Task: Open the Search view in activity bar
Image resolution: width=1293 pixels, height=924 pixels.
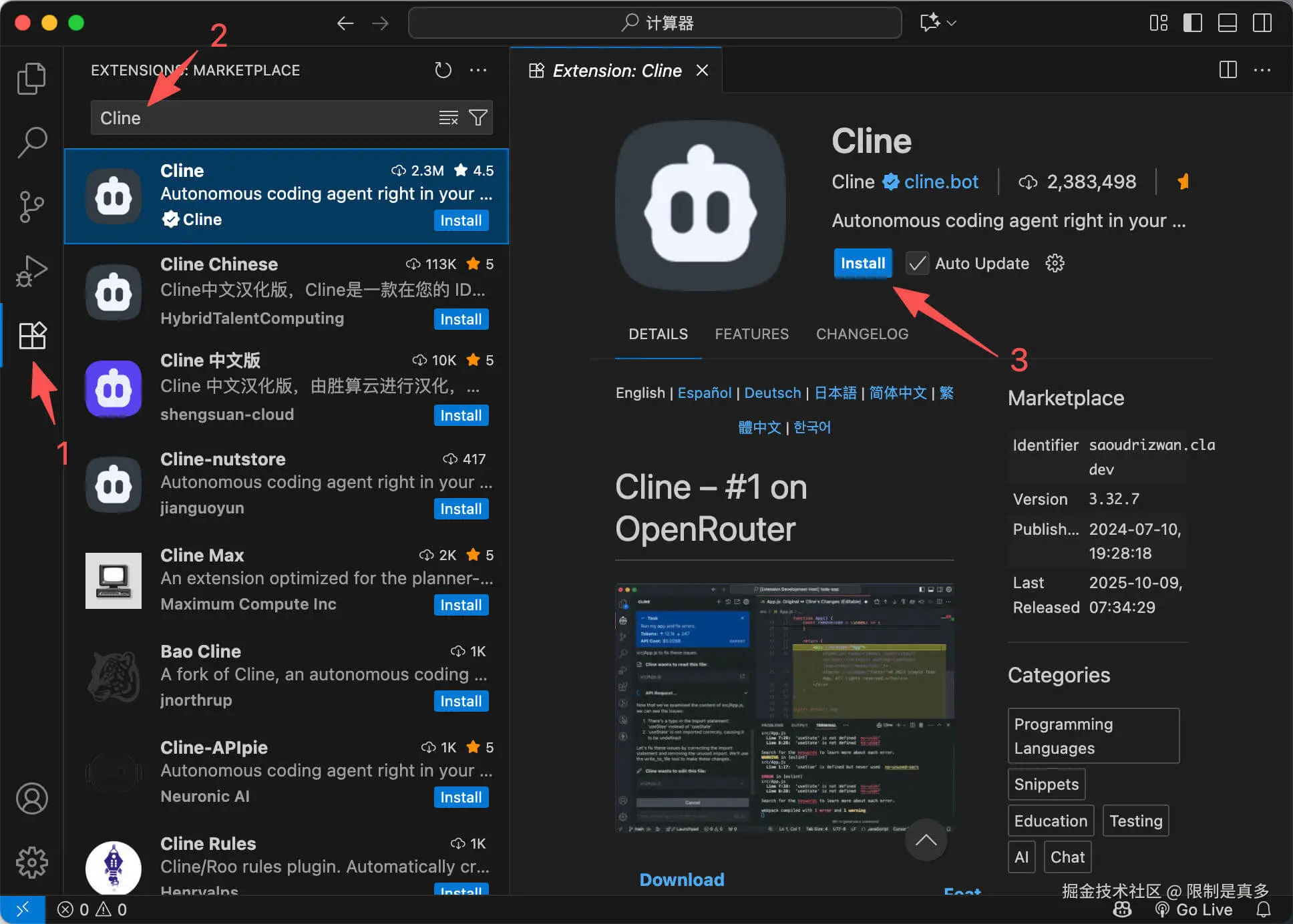Action: click(x=31, y=142)
